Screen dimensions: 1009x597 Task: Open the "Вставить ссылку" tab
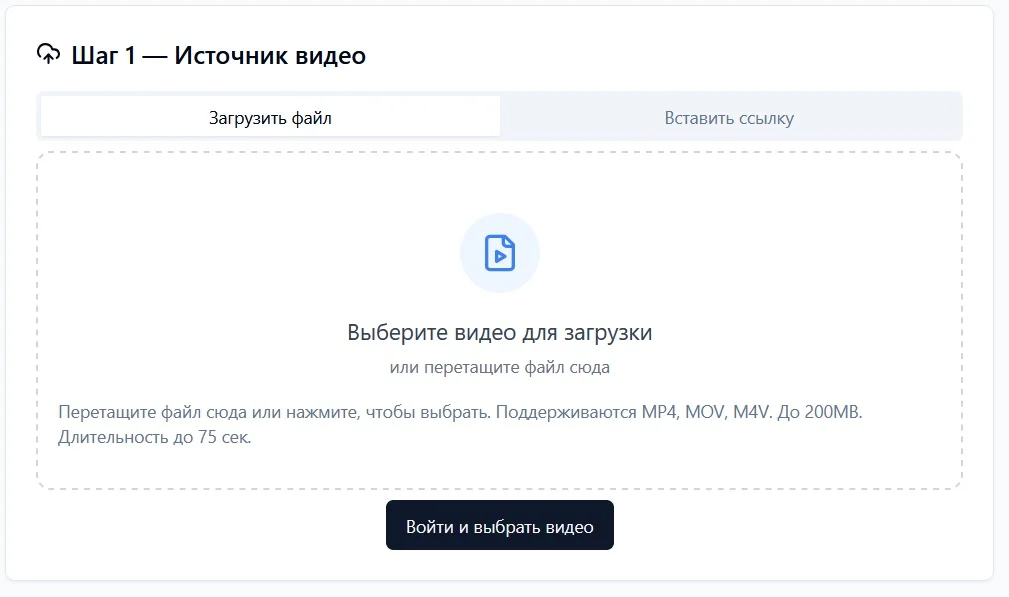click(x=729, y=118)
